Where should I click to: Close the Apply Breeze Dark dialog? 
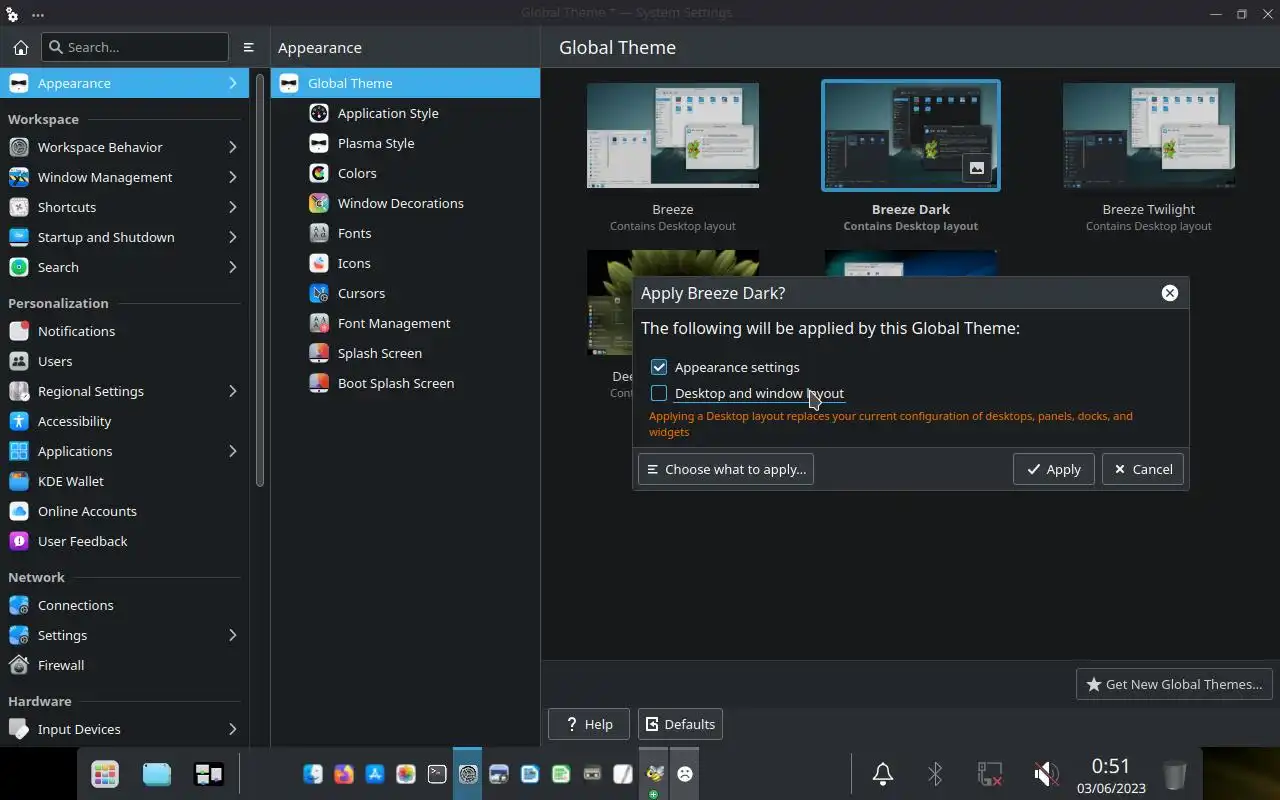point(1170,293)
